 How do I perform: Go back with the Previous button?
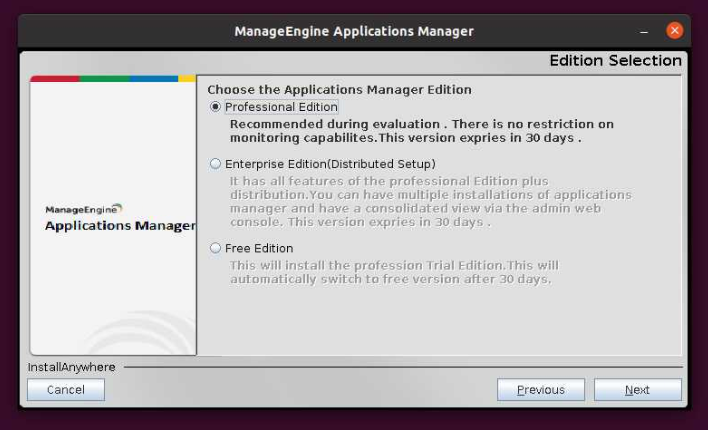540,390
